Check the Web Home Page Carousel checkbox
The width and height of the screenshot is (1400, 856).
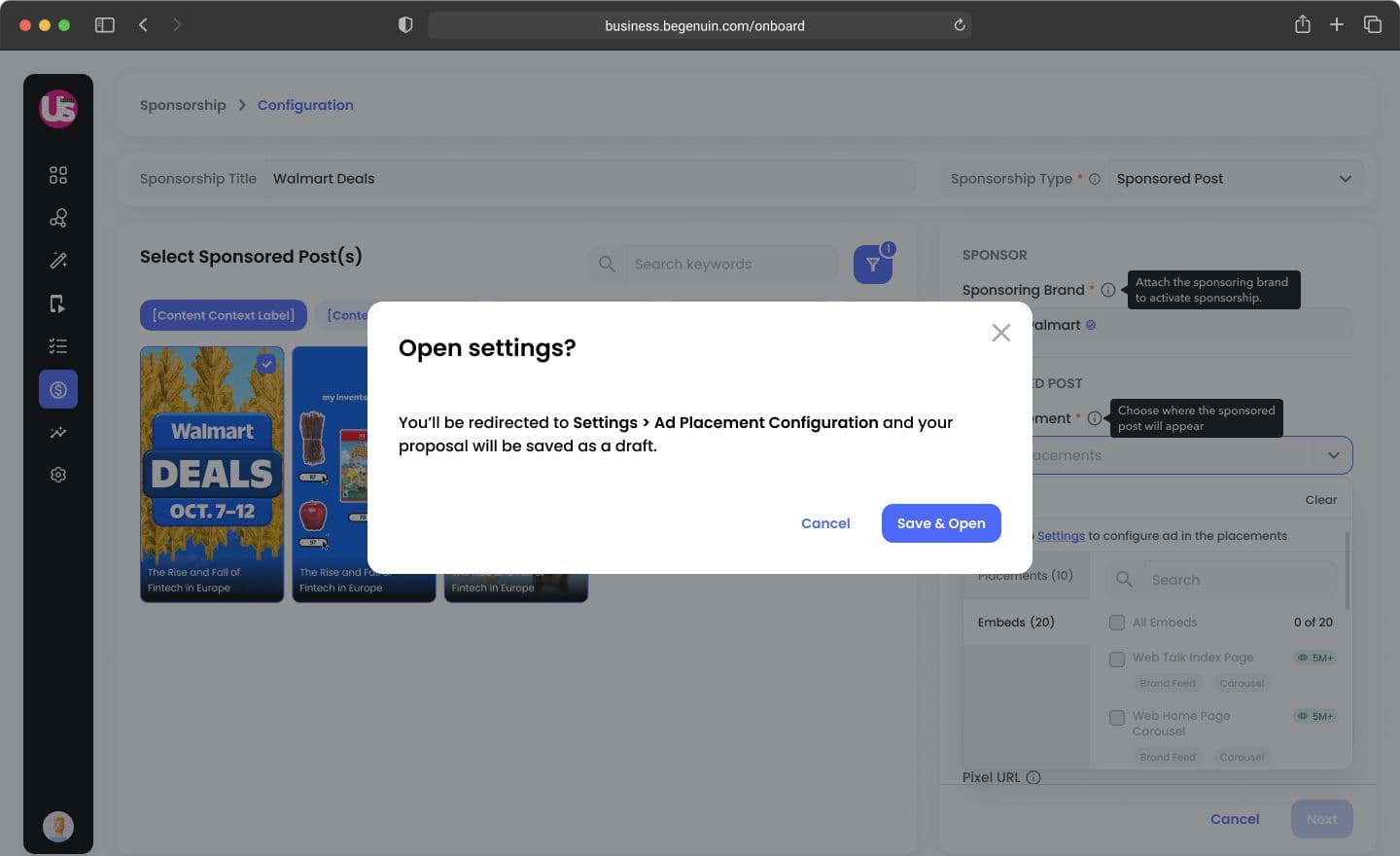coord(1117,718)
